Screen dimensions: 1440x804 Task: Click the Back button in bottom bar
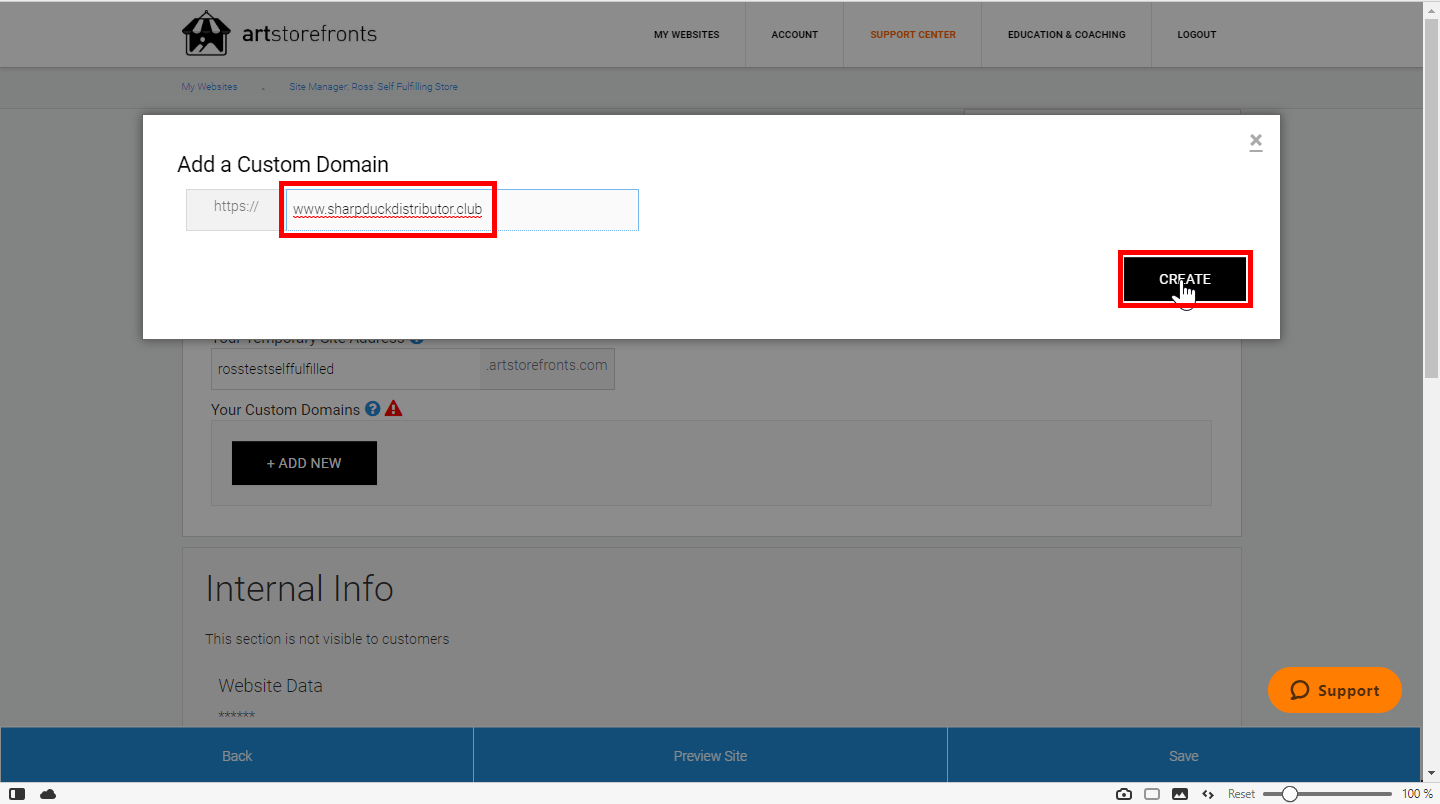237,755
